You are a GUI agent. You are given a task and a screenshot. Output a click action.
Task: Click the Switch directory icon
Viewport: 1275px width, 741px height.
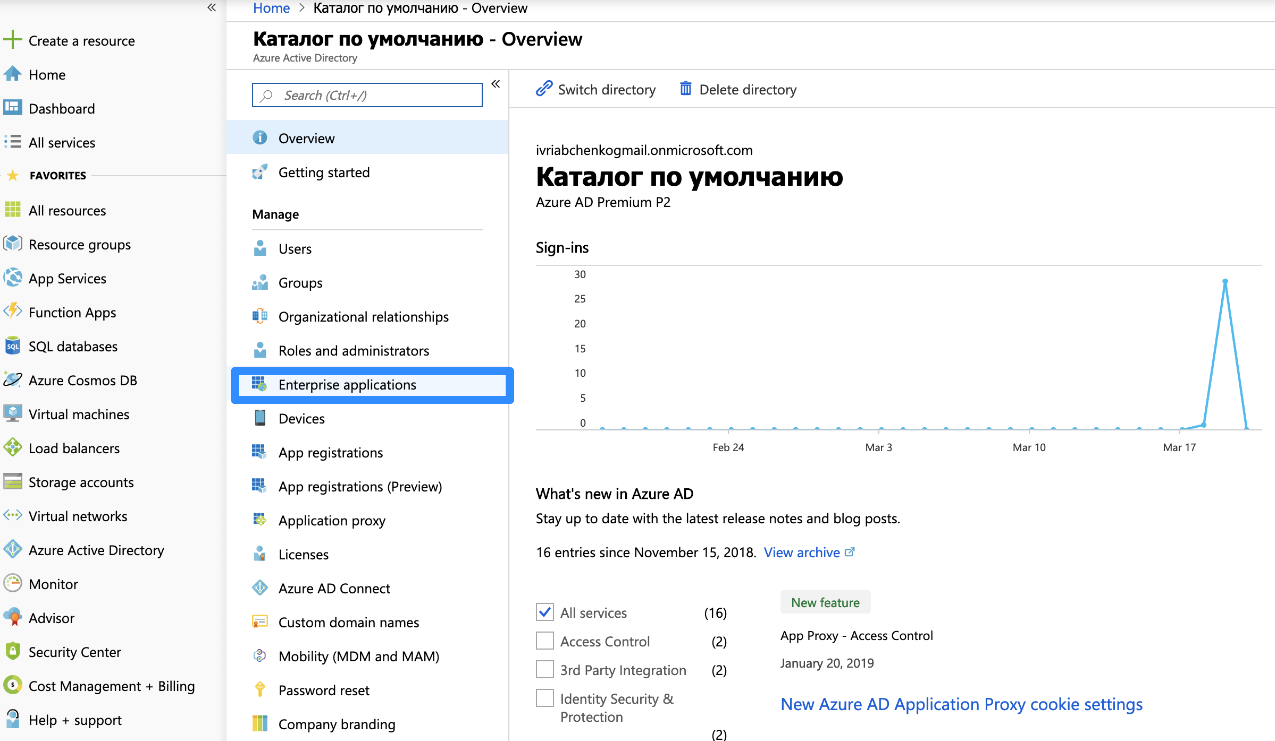(544, 89)
